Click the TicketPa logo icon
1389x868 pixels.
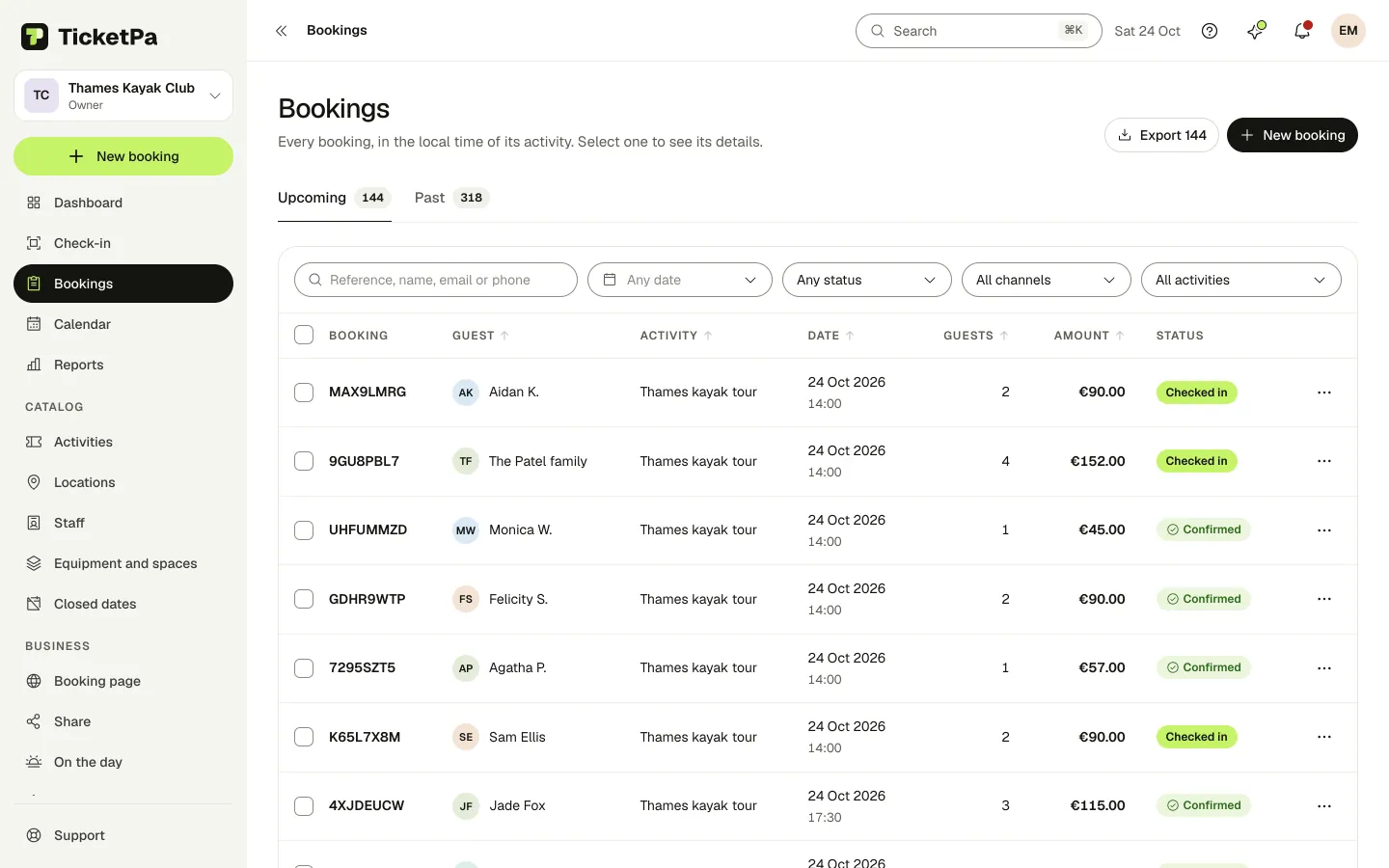(x=35, y=37)
